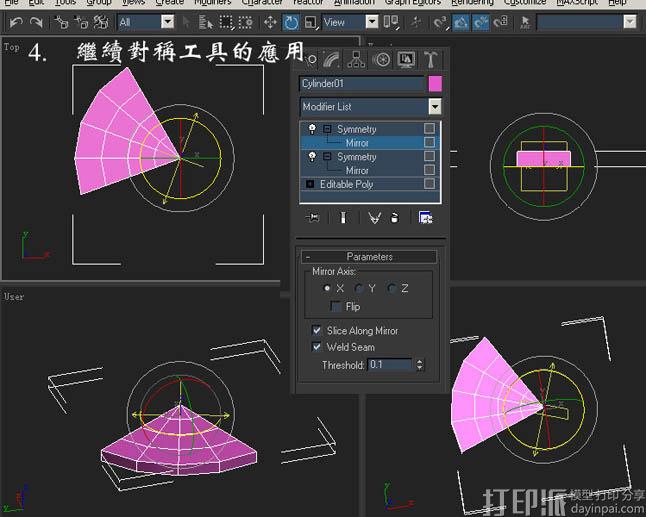This screenshot has height=517, width=646.
Task: Click the Undo arrow in main toolbar
Action: pos(16,21)
